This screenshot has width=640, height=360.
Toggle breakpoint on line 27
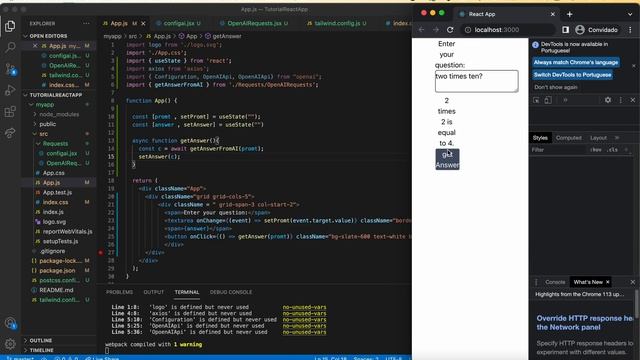tap(101, 253)
